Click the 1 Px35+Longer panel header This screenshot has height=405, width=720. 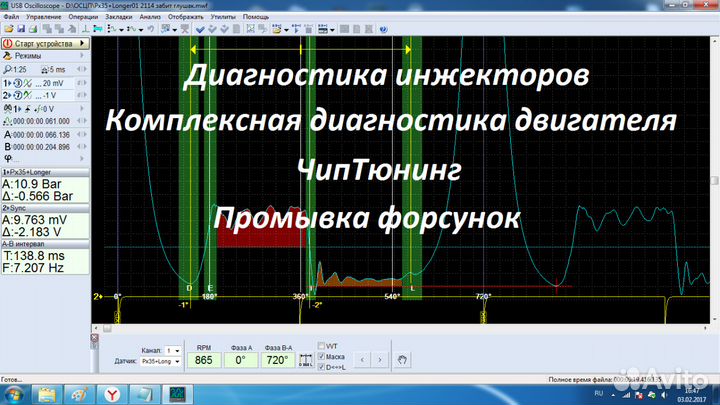45,172
